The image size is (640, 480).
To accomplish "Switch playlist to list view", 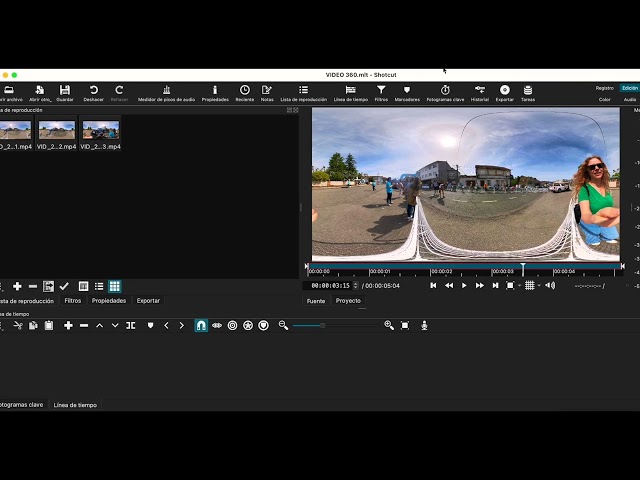I will pos(99,287).
